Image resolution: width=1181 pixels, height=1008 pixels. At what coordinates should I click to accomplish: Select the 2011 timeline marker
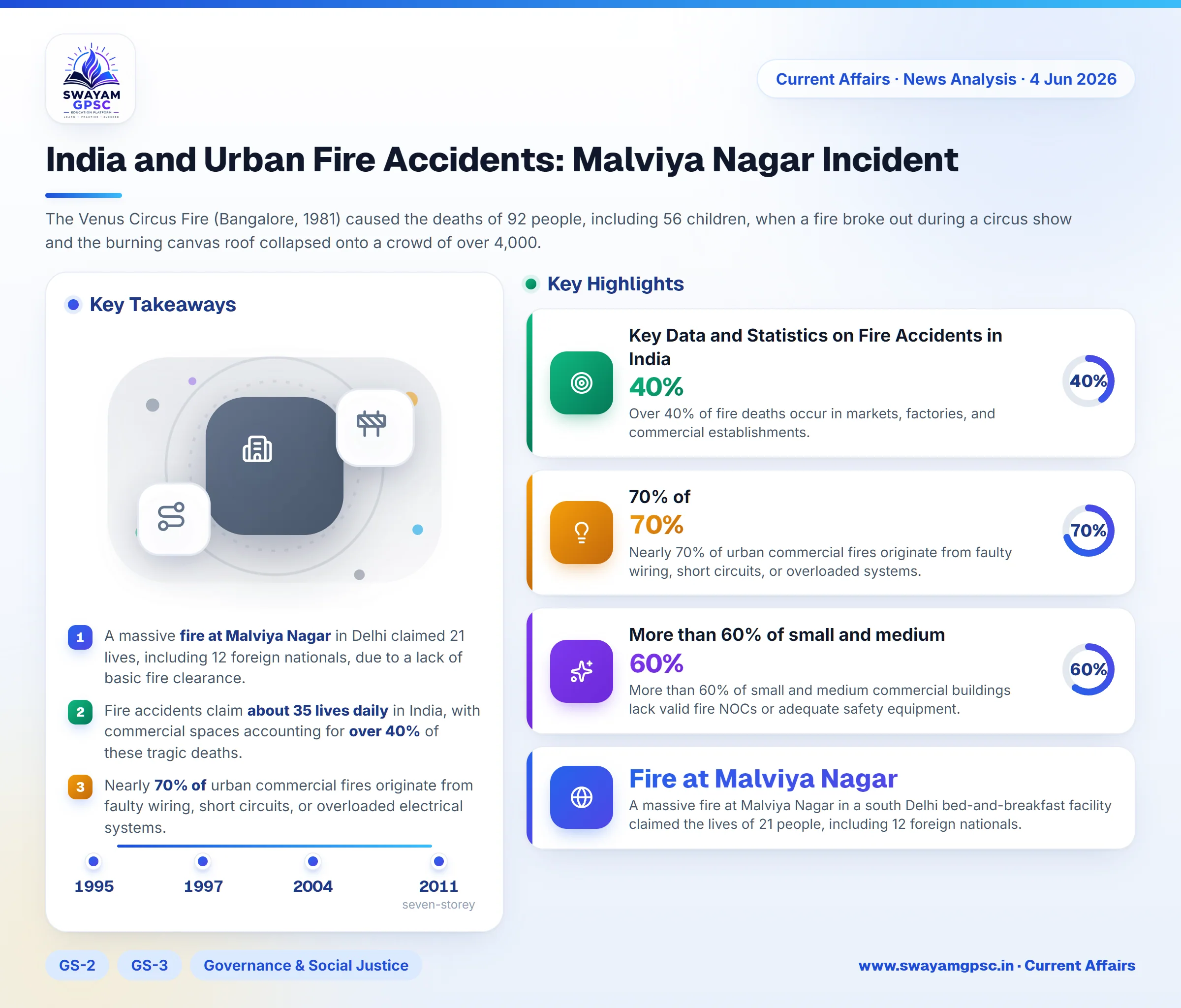coord(439,861)
